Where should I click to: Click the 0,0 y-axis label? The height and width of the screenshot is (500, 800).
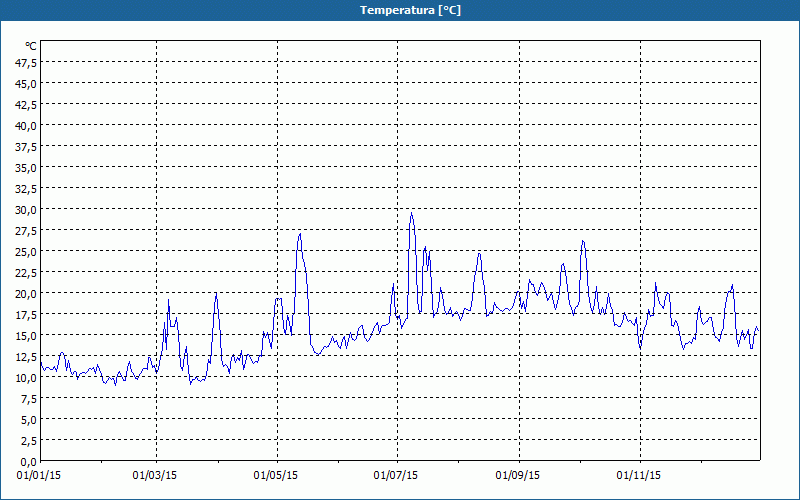(28, 462)
